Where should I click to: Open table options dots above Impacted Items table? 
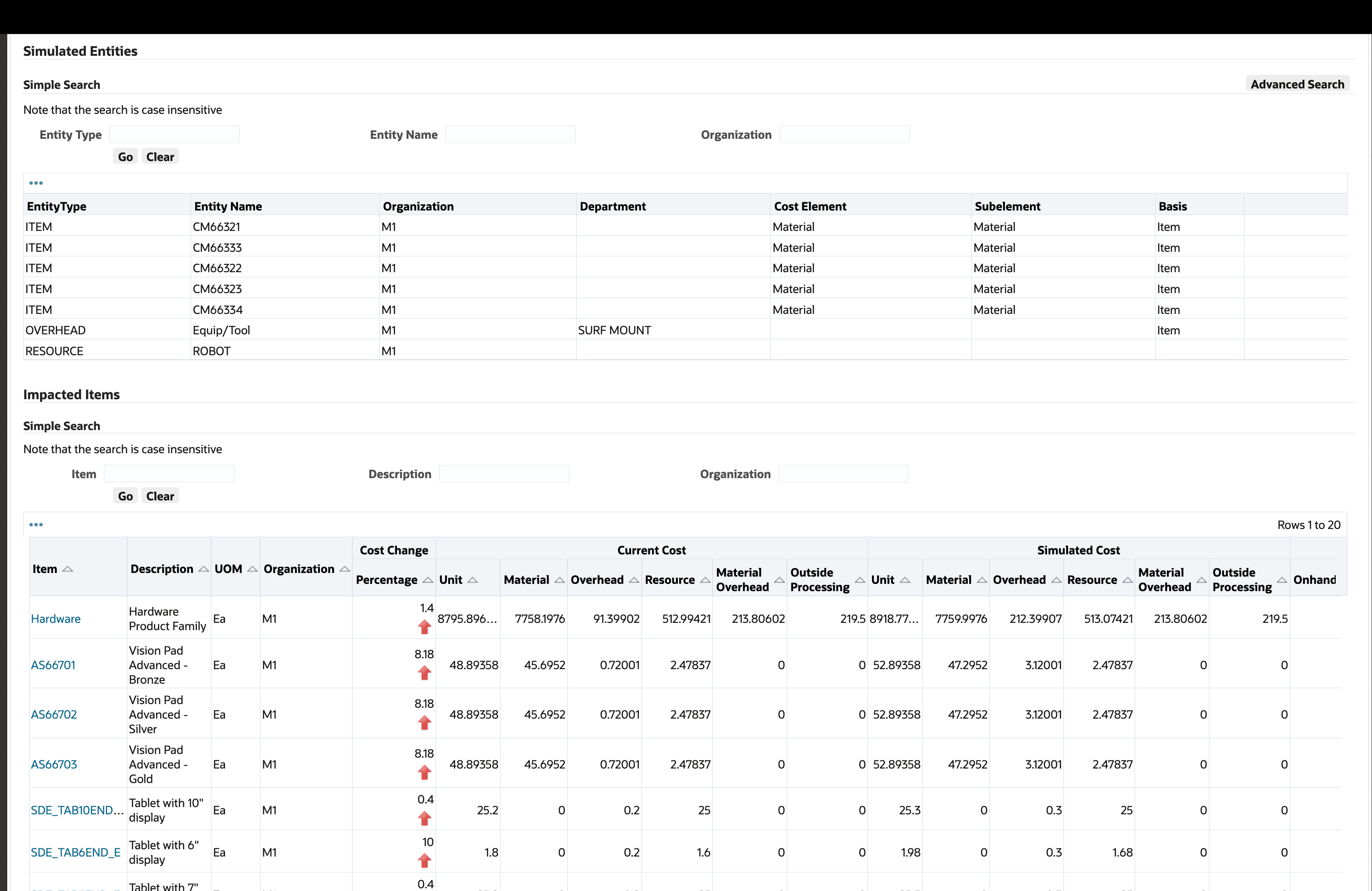[x=36, y=524]
